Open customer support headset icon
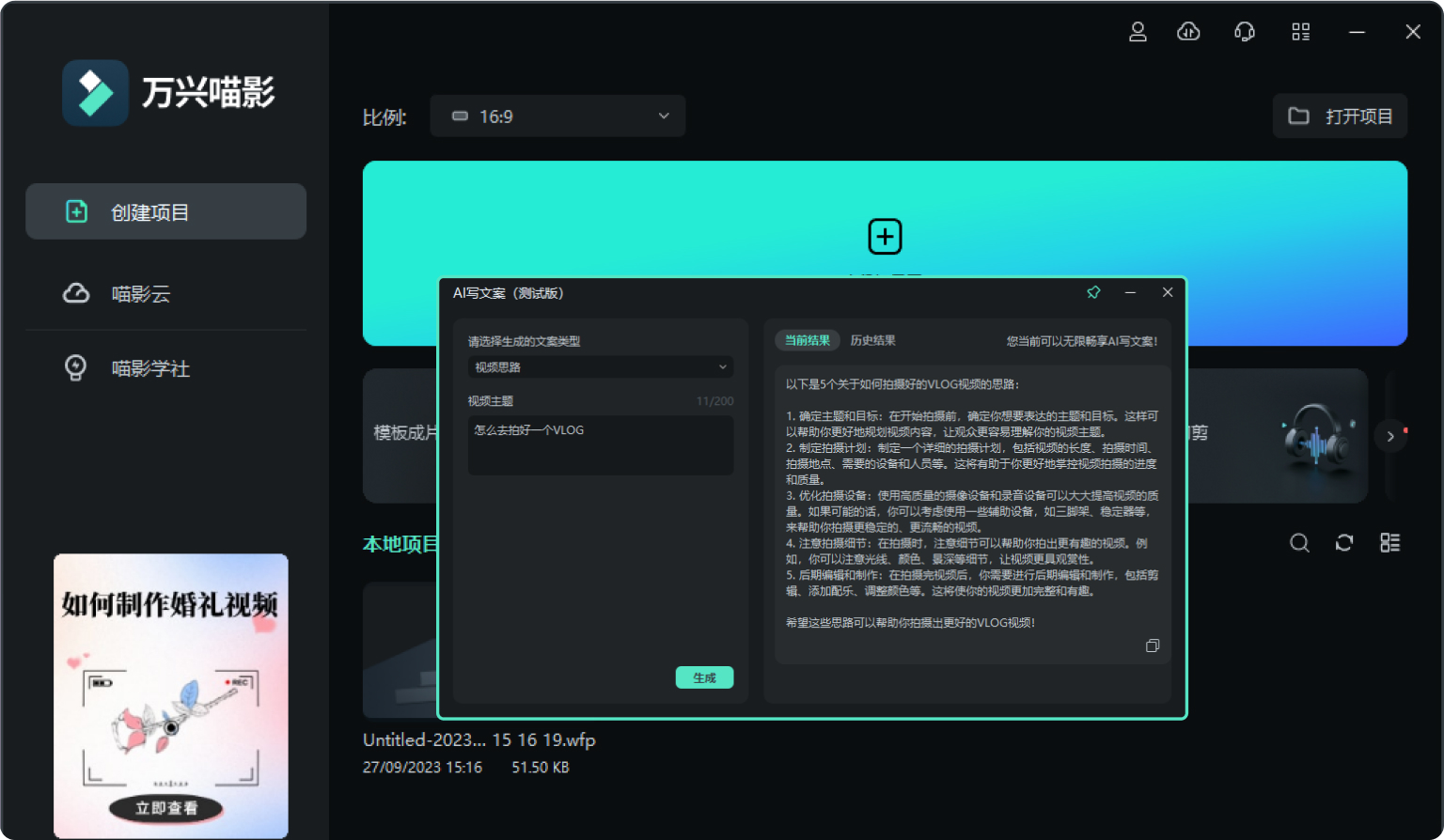 point(1245,32)
